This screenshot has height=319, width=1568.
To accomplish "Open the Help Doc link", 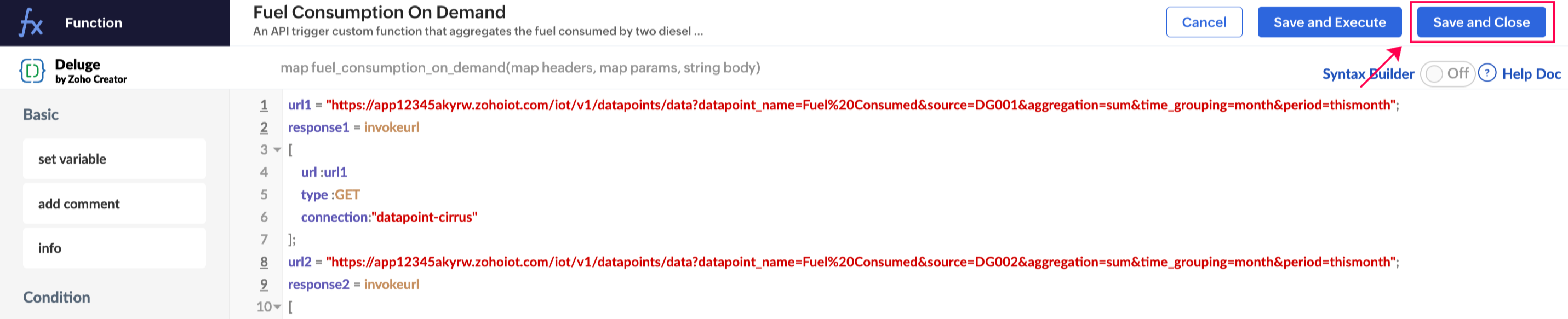I will [1531, 73].
